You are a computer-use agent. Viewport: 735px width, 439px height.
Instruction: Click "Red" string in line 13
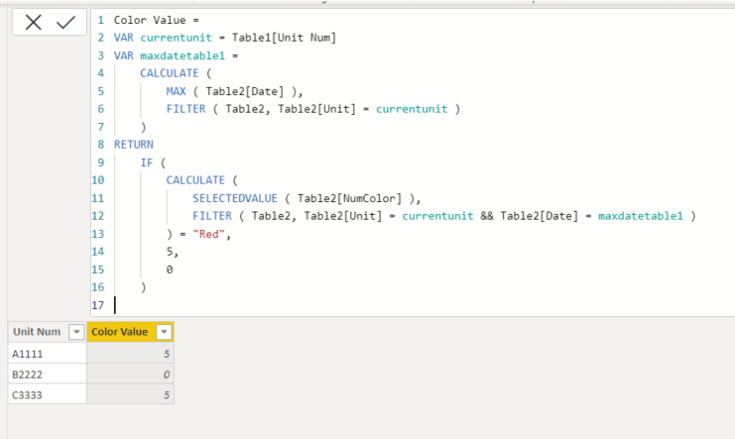(209, 234)
